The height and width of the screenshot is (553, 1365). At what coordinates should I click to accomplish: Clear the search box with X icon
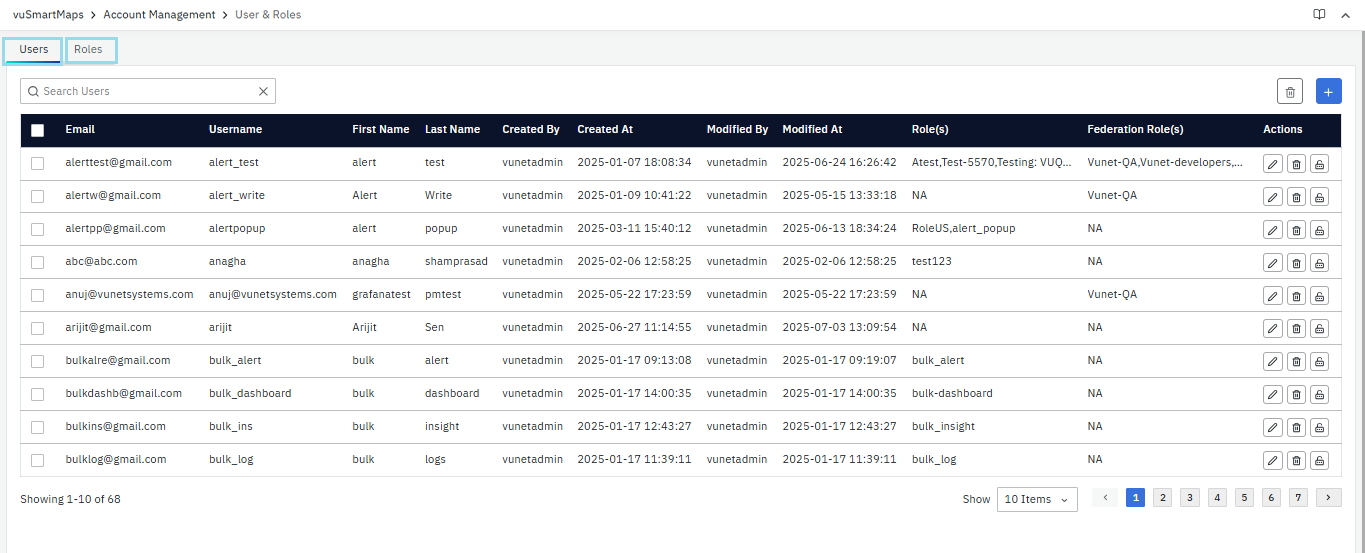[x=263, y=91]
